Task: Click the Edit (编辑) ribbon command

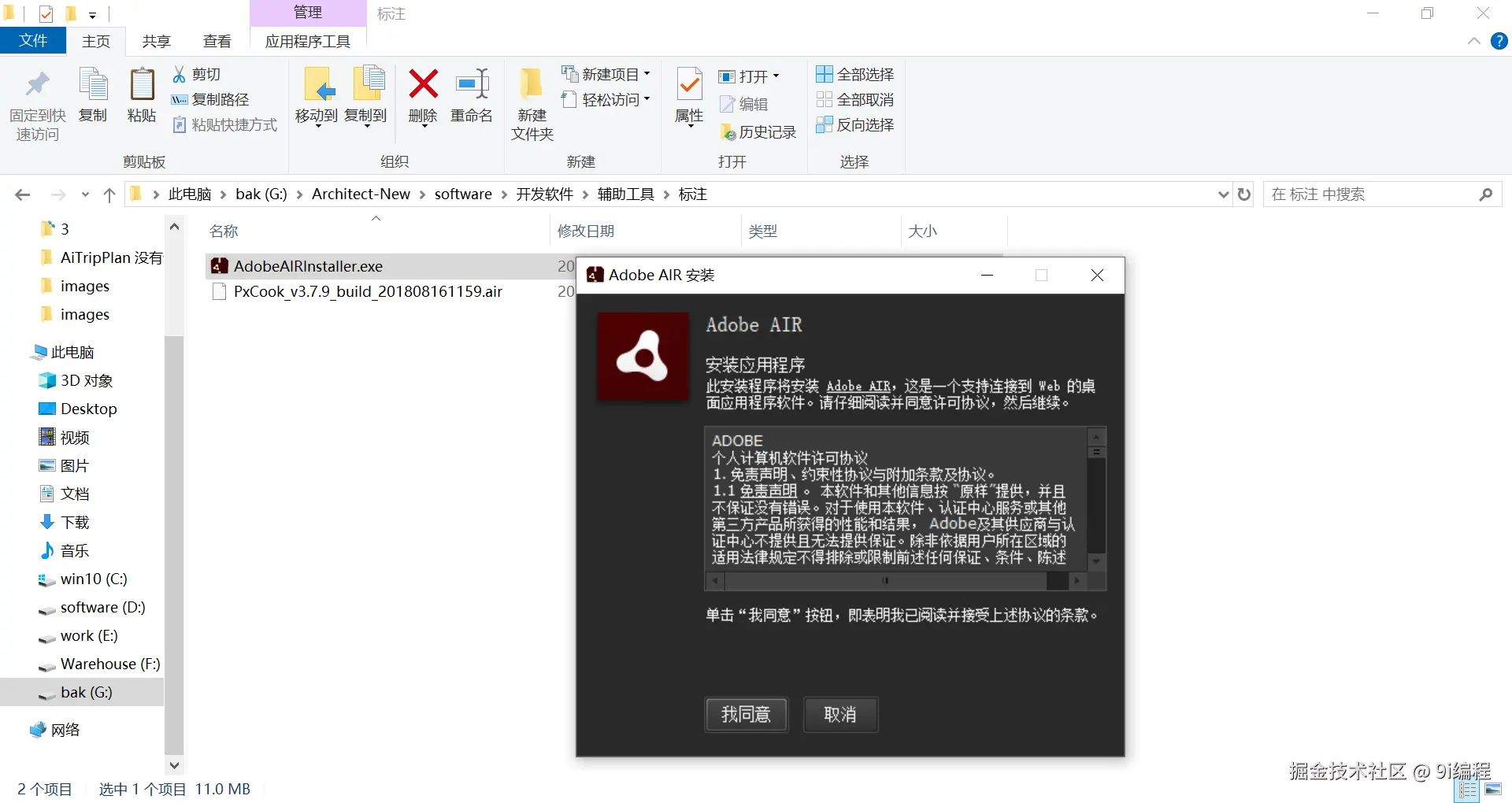Action: 743,104
